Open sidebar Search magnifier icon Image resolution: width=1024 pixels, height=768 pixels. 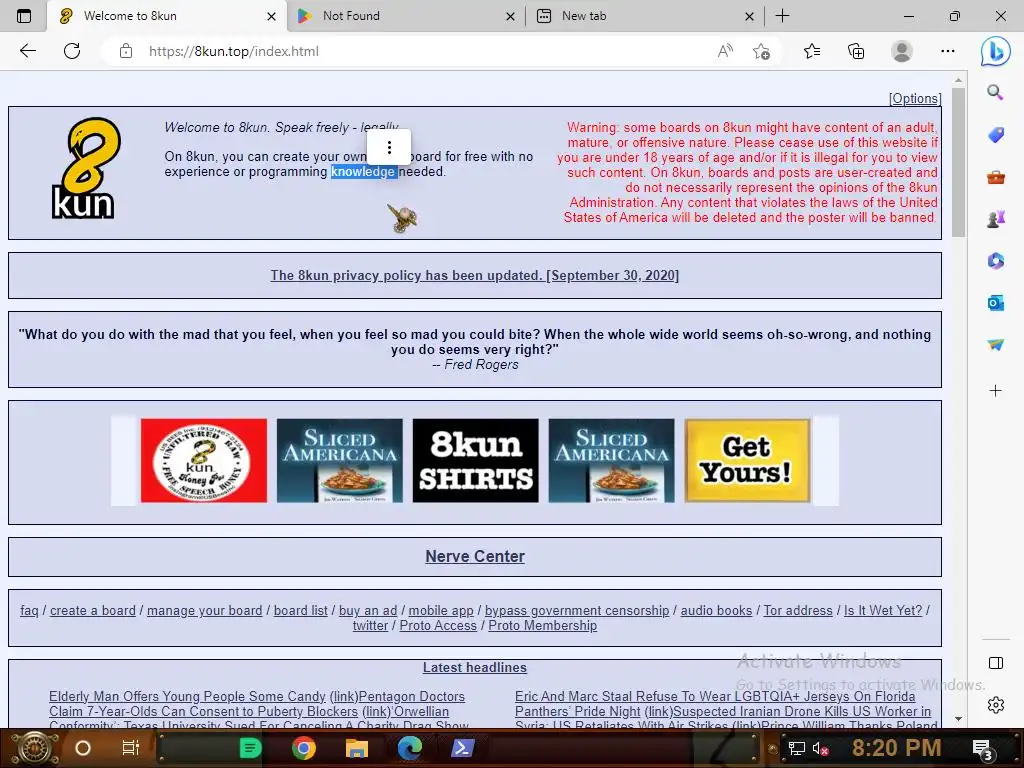coord(995,92)
